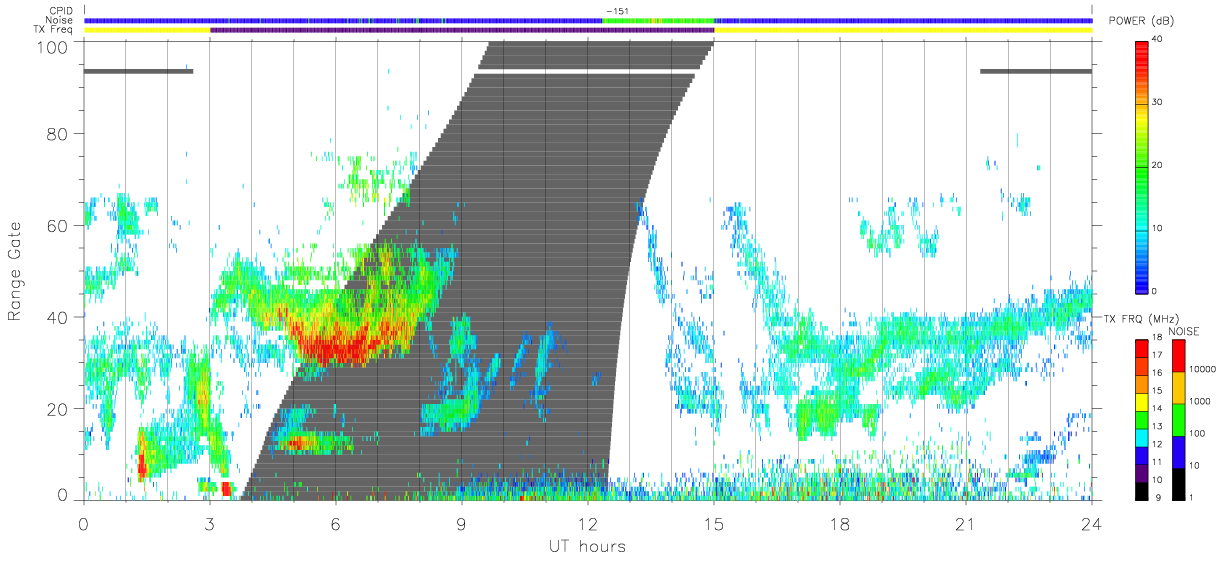Click the 9 tick on UT hours axis
Viewport: 1228px width, 567px height.
462,523
